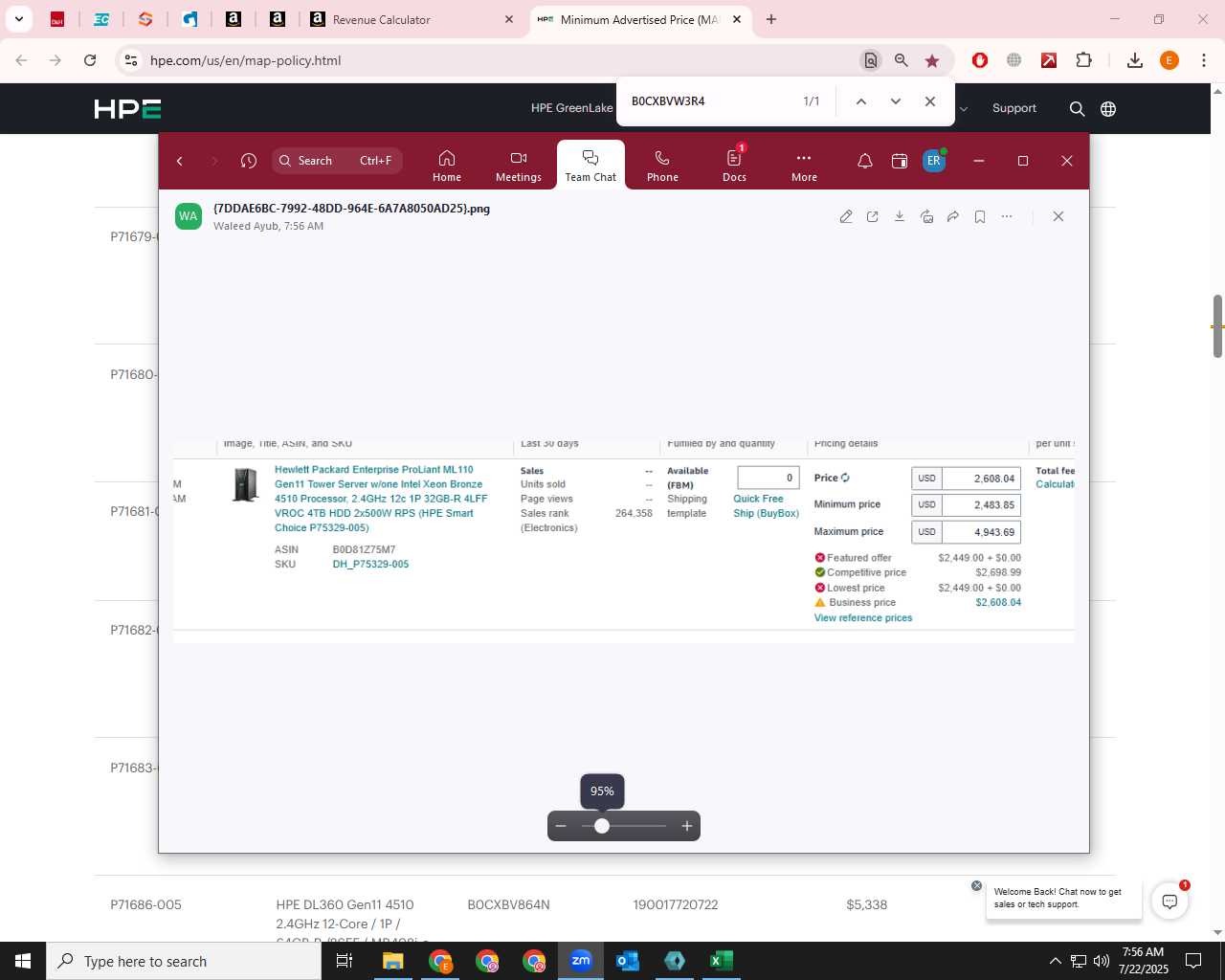The height and width of the screenshot is (980, 1225).
Task: Click Zoom's history clock icon
Action: click(249, 161)
